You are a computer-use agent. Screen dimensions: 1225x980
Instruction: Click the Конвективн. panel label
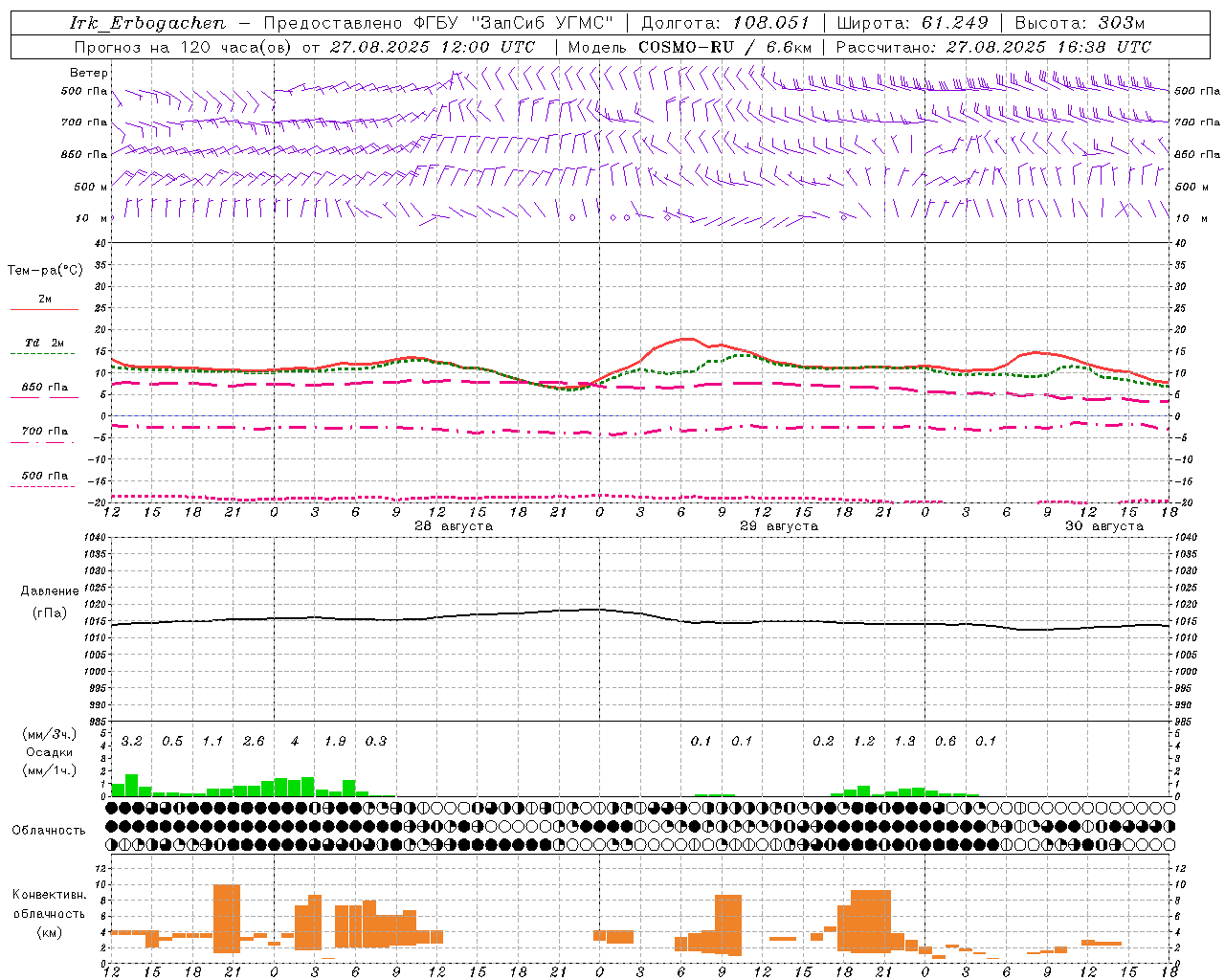[x=50, y=895]
